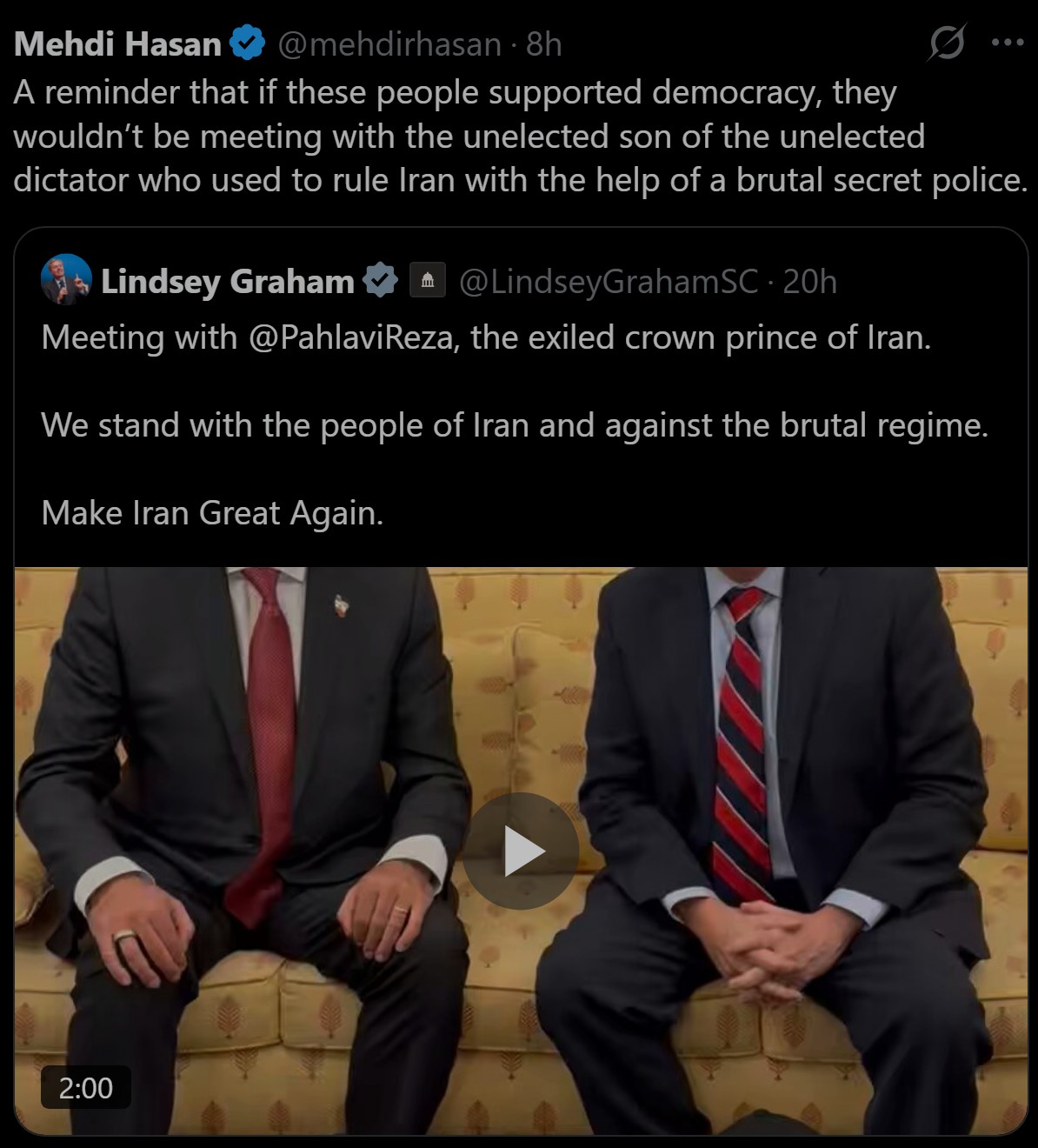Click the 8h post timestamp

coord(544,43)
